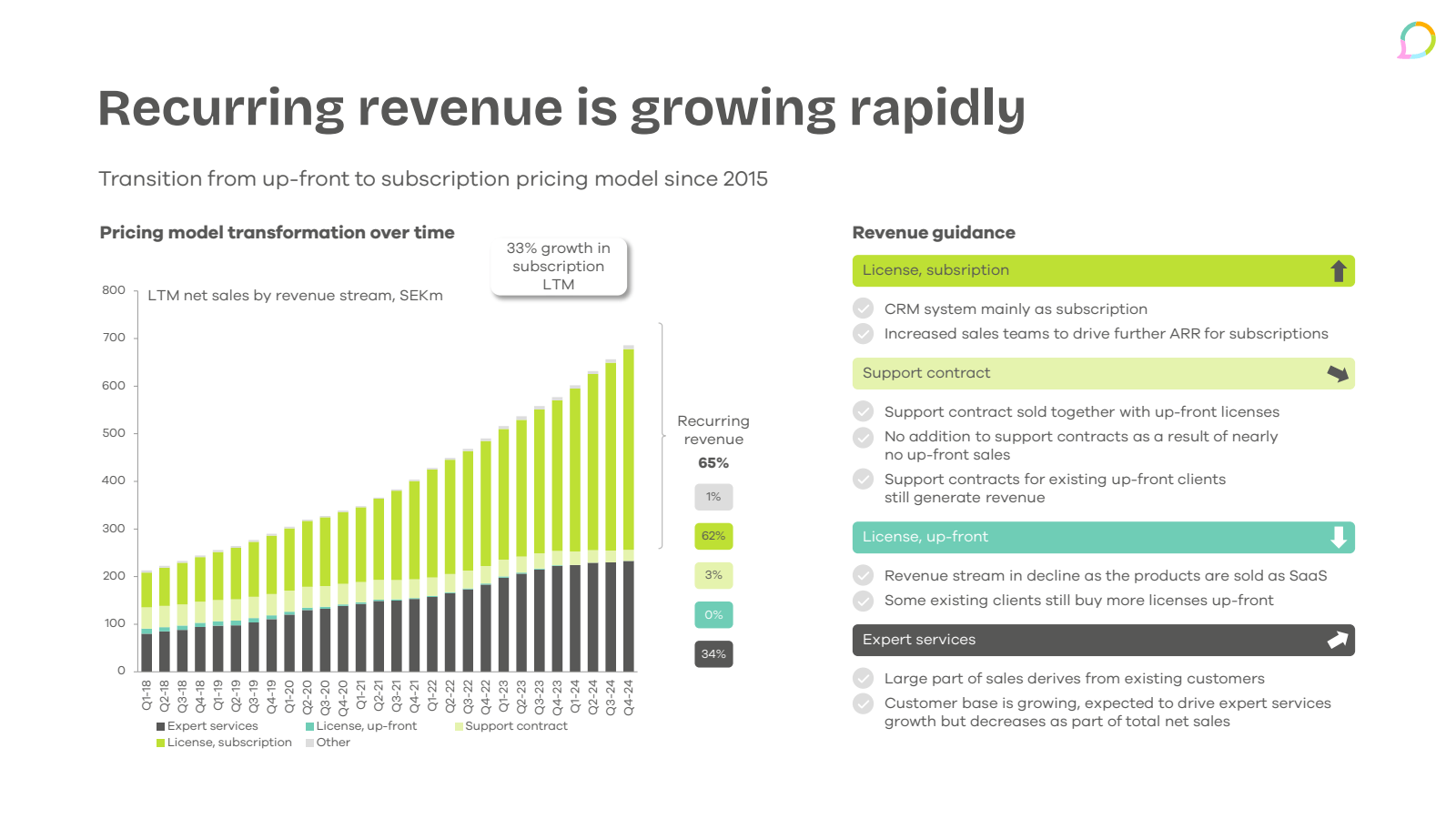The height and width of the screenshot is (819, 1456).
Task: Click the Recurring revenue 65% label
Action: point(713,442)
